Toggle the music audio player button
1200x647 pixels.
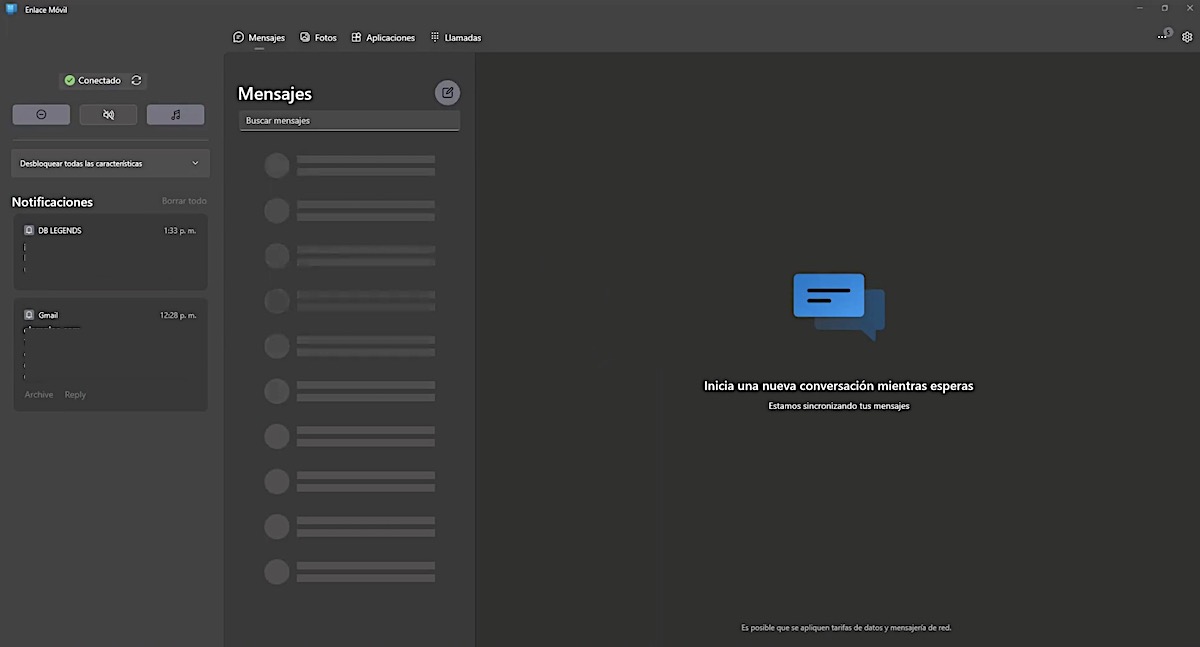coord(175,115)
